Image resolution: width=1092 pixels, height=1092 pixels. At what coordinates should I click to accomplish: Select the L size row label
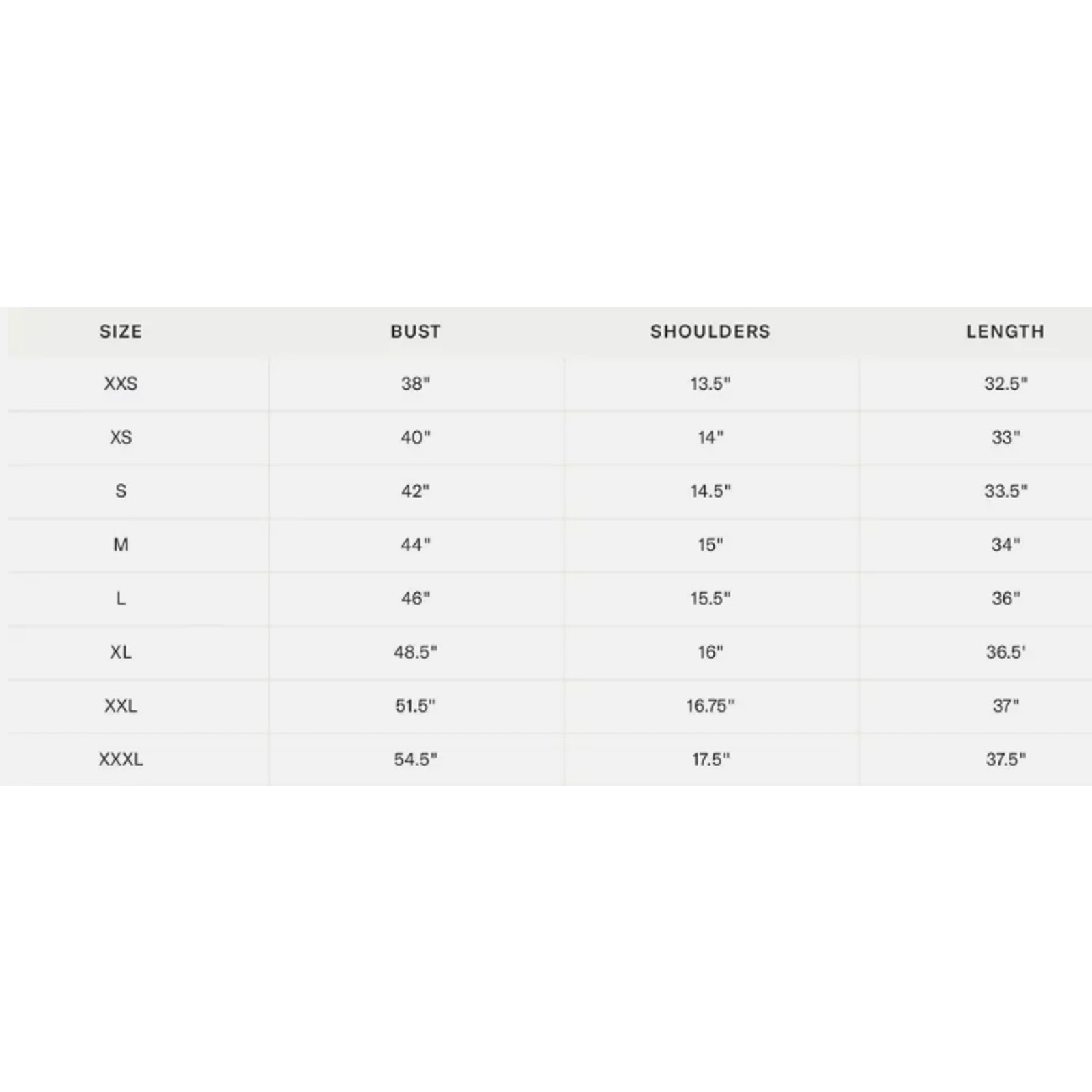click(x=121, y=599)
